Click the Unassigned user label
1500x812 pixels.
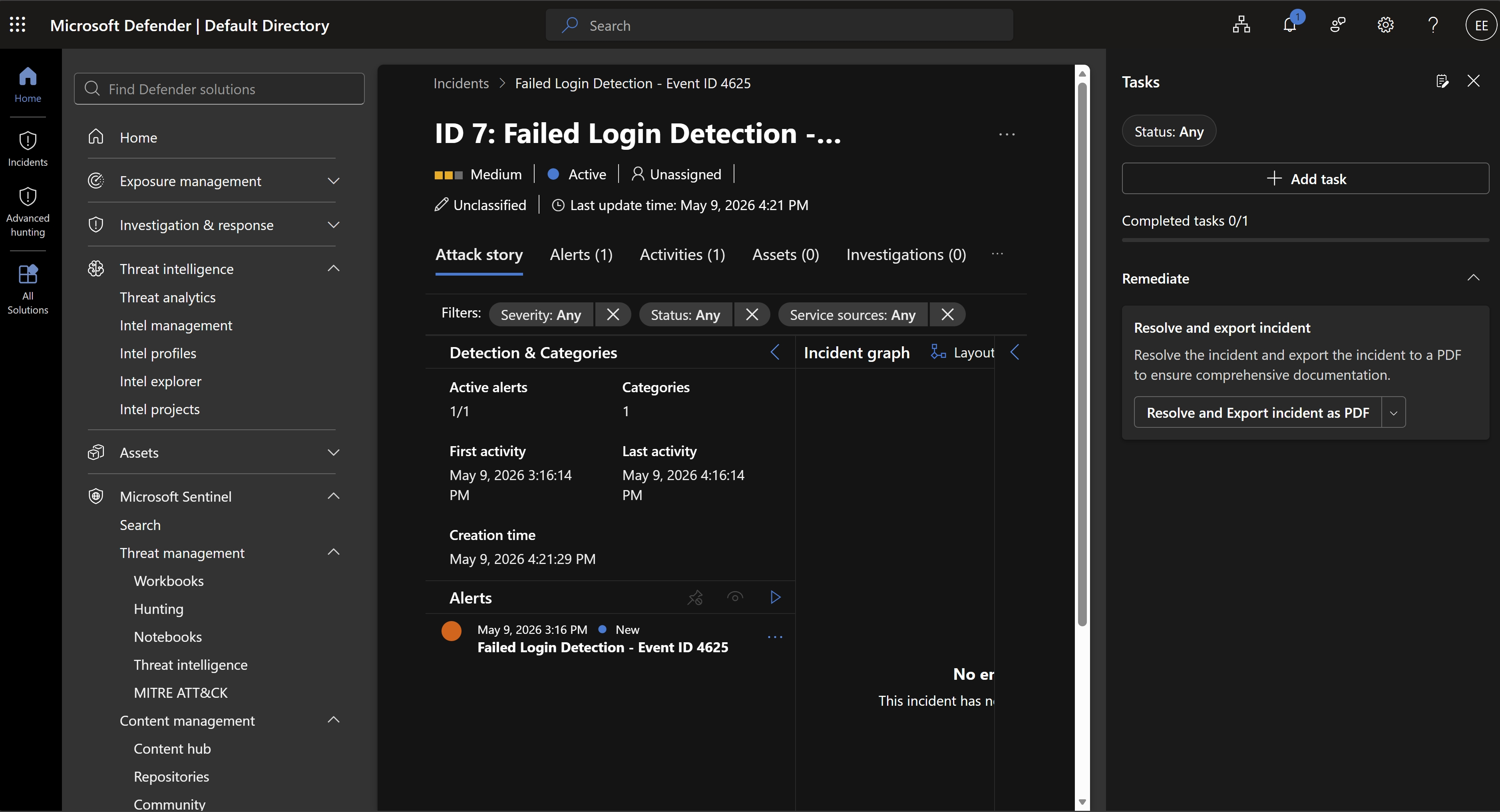[x=676, y=174]
